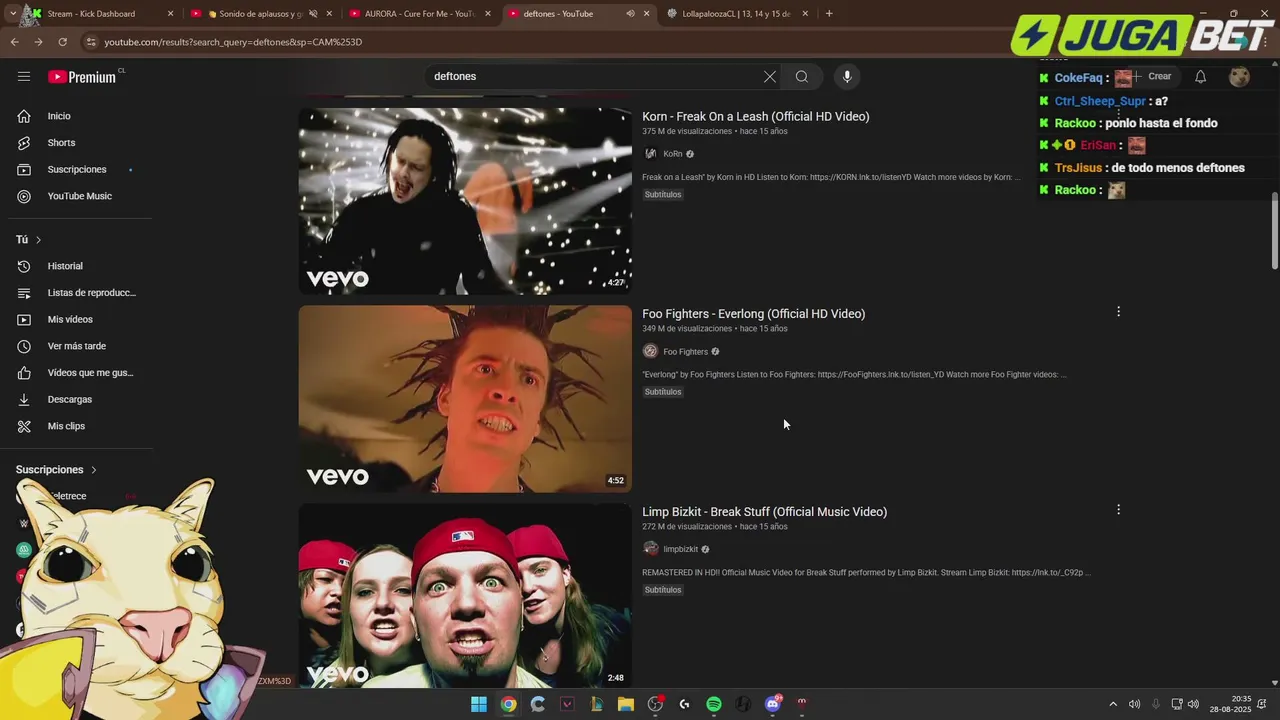The image size is (1280, 720).
Task: Open more options for Limp Bizkit Break Stuff video
Action: click(x=1118, y=510)
